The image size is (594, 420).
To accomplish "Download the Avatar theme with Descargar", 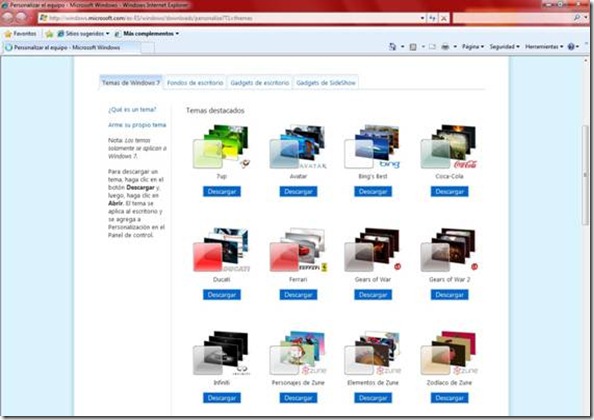I will (x=298, y=192).
